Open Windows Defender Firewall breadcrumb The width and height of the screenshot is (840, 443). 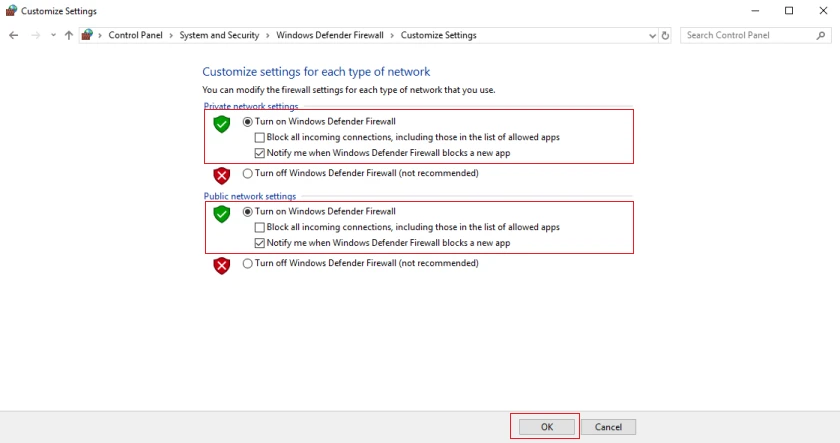click(329, 35)
